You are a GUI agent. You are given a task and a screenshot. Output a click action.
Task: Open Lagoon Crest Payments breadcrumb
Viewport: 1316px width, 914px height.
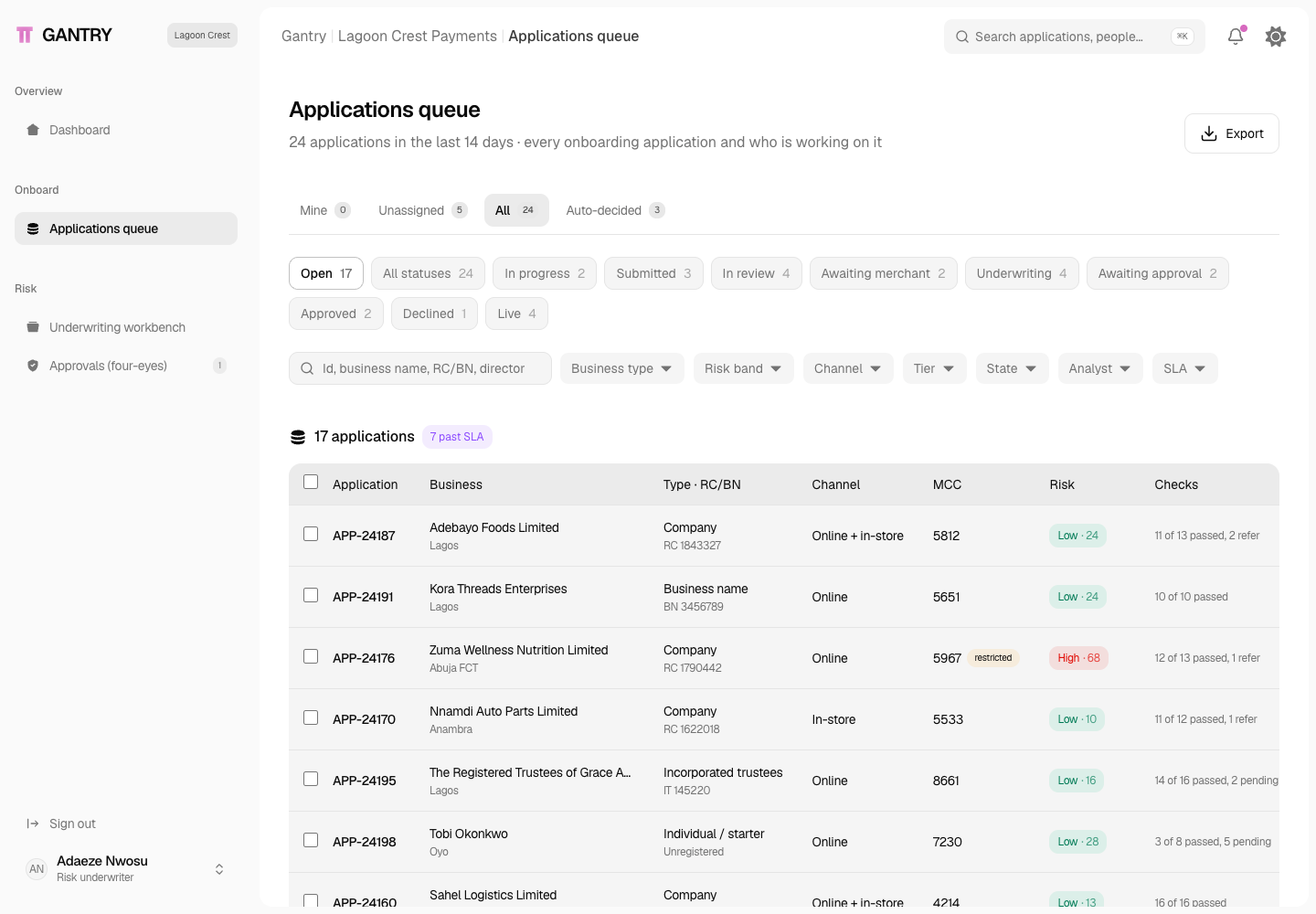[x=418, y=36]
